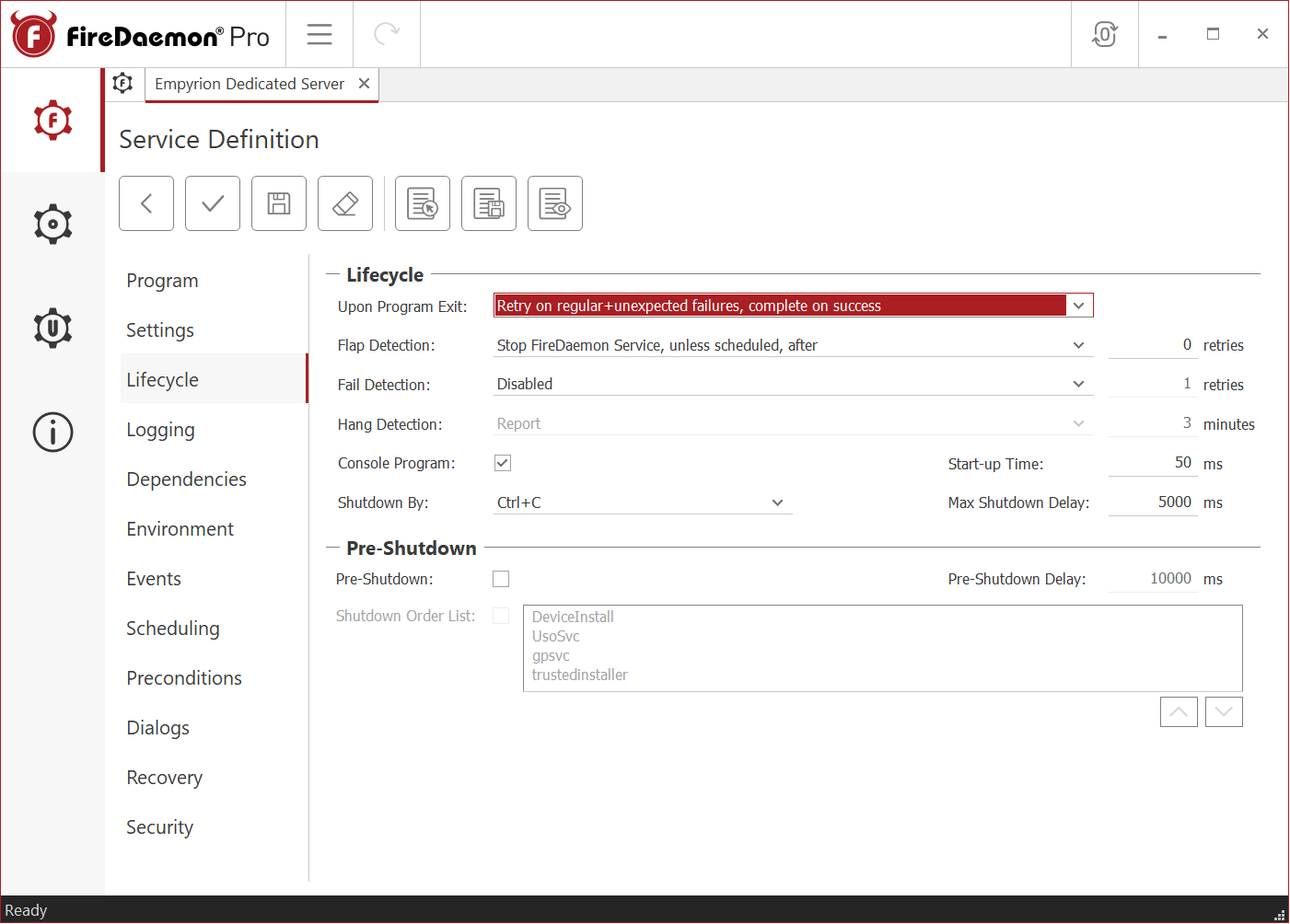This screenshot has height=924, width=1290.
Task: Select trustedinstaller in shutdown order list
Action: 580,675
